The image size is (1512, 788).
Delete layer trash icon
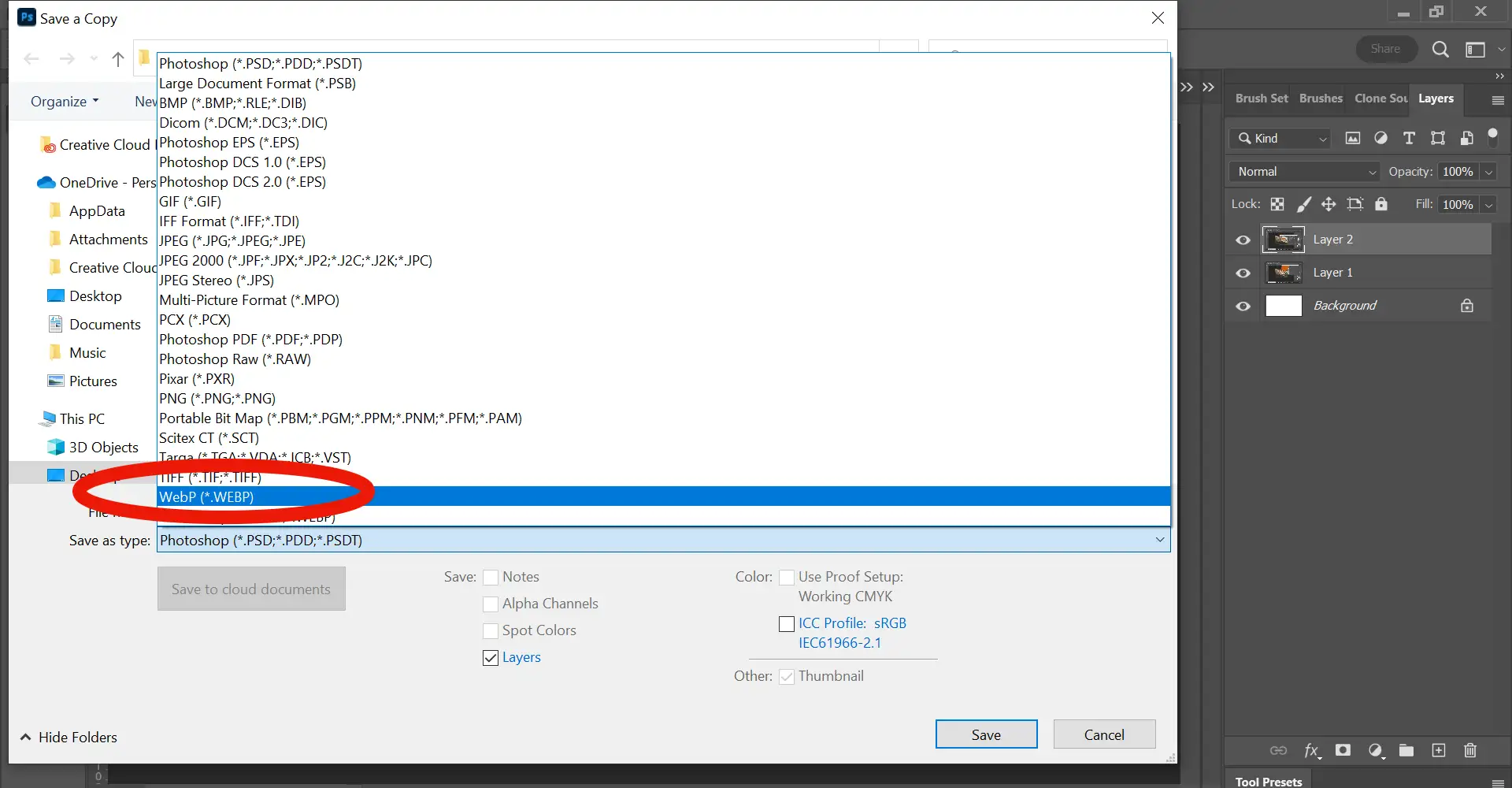(x=1470, y=750)
